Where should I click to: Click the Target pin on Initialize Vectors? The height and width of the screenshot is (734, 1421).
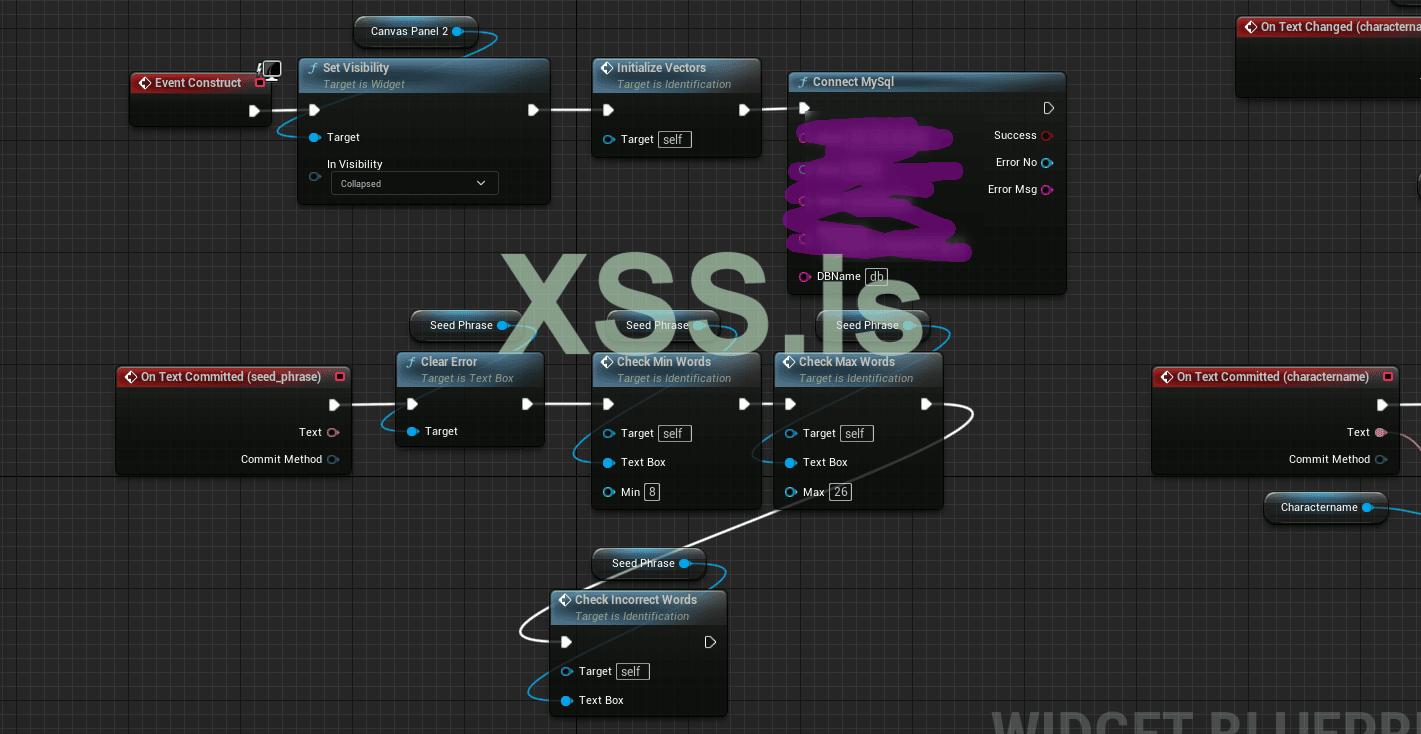[x=609, y=139]
